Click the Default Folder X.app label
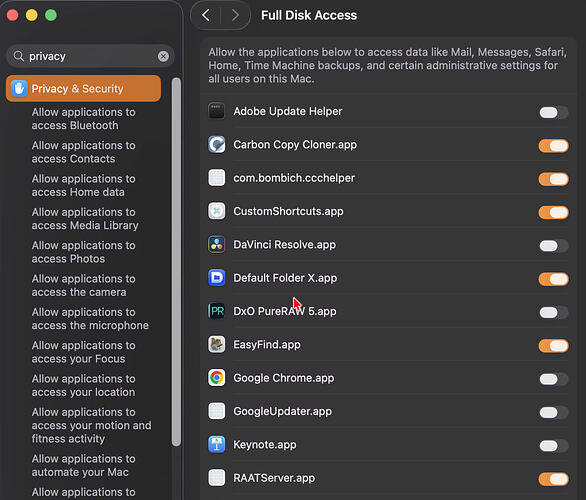Viewport: 586px width, 500px height. point(285,278)
